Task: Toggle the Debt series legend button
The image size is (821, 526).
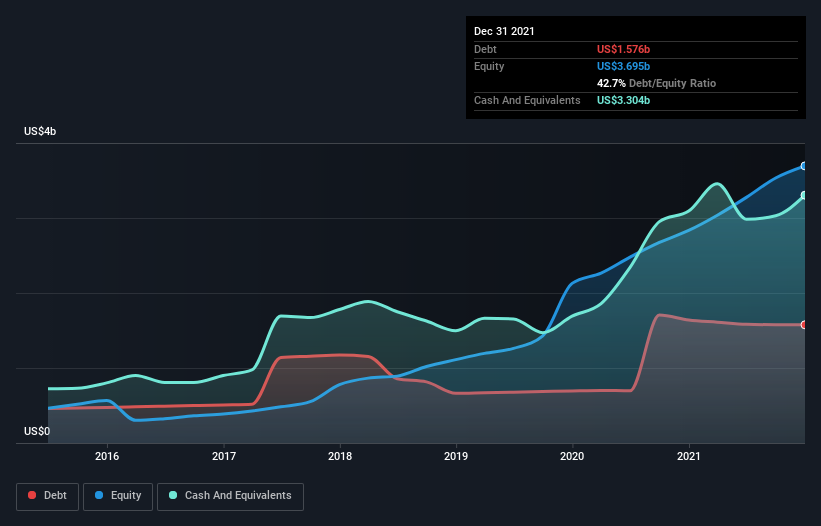Action: [x=47, y=496]
